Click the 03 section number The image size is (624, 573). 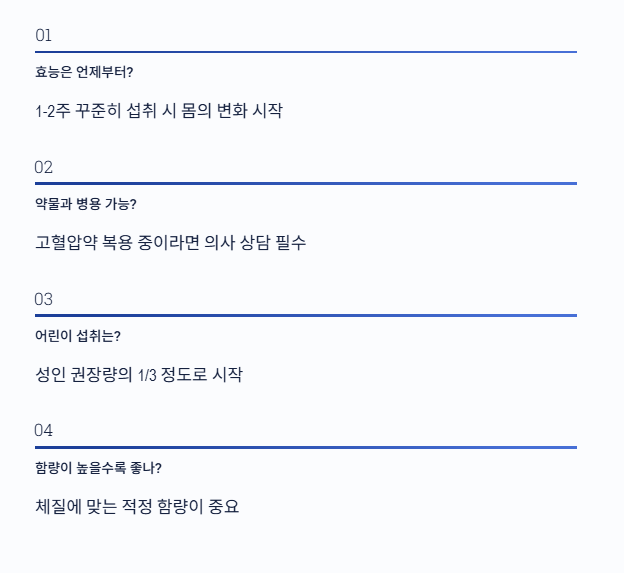[x=43, y=299]
